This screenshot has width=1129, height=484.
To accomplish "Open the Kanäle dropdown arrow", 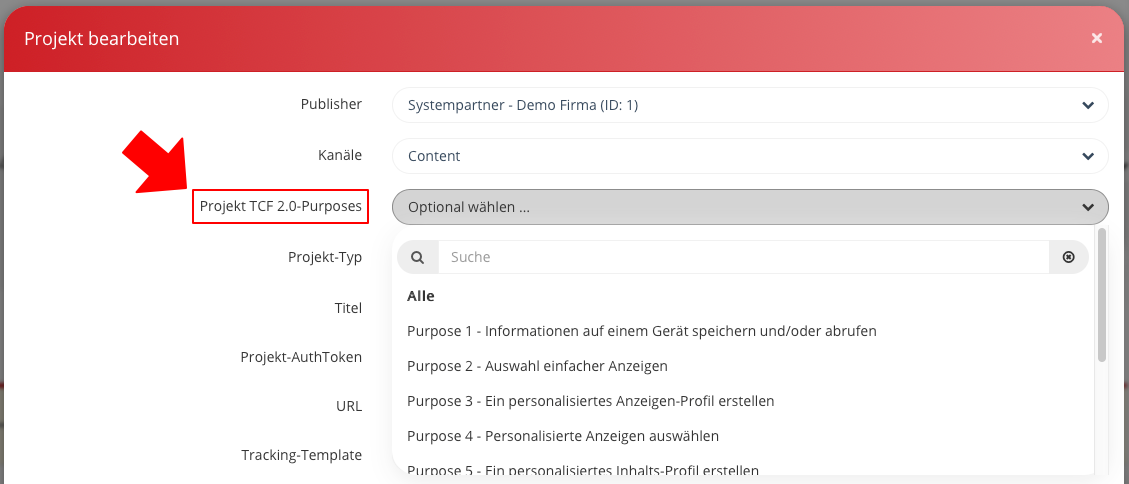I will [x=1087, y=156].
